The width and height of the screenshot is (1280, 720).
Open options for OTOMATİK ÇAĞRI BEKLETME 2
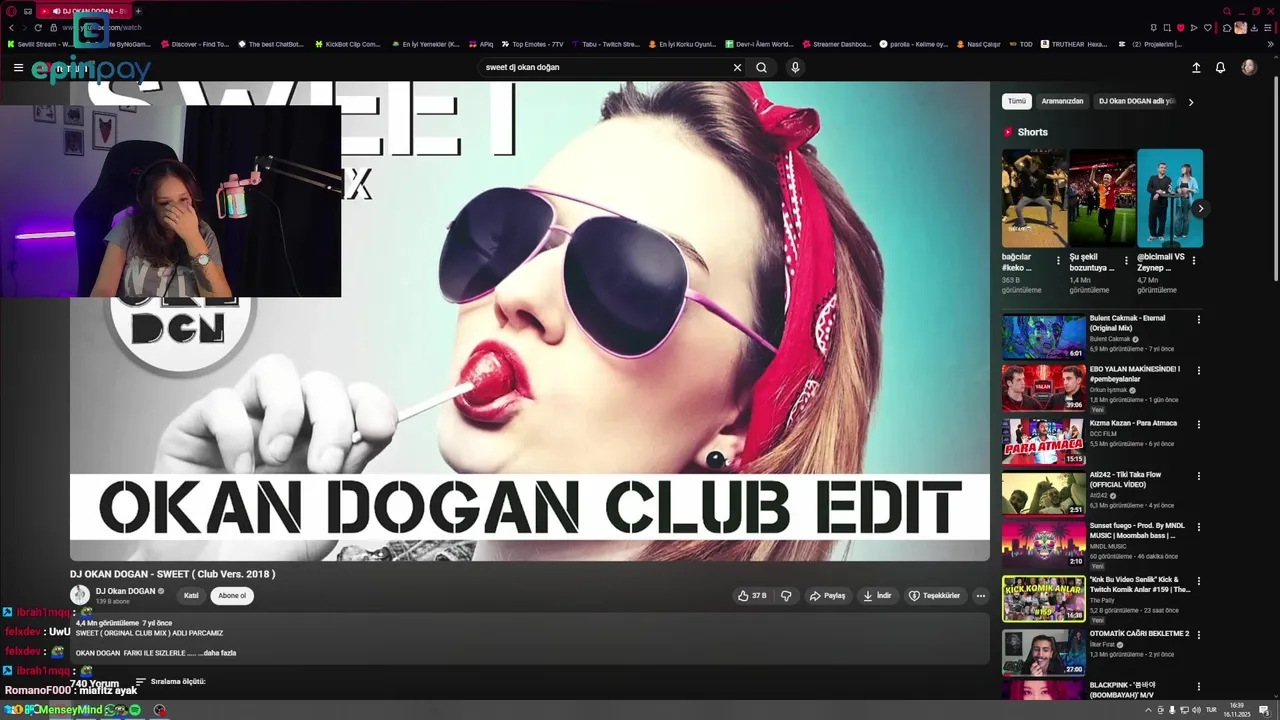(1199, 634)
